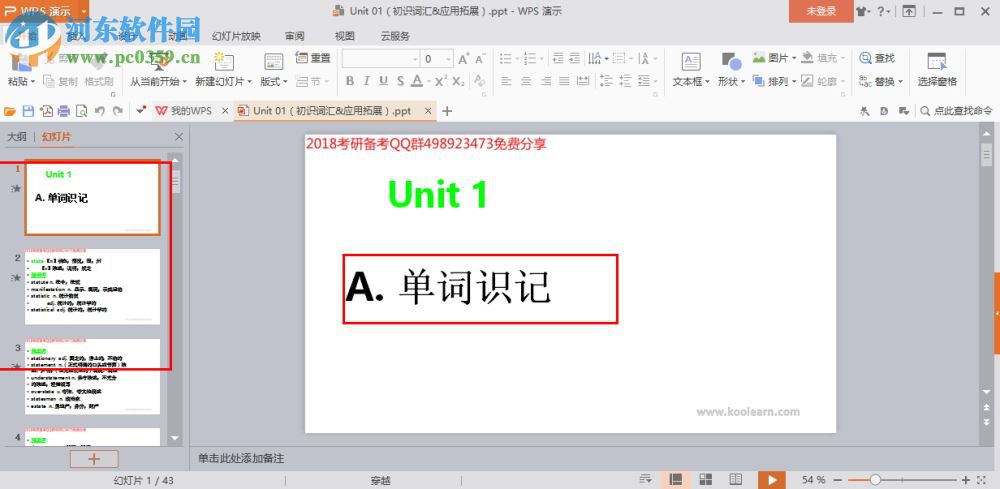Decrease the font size with the smaller A icon
The height and width of the screenshot is (489, 1000).
[x=480, y=59]
